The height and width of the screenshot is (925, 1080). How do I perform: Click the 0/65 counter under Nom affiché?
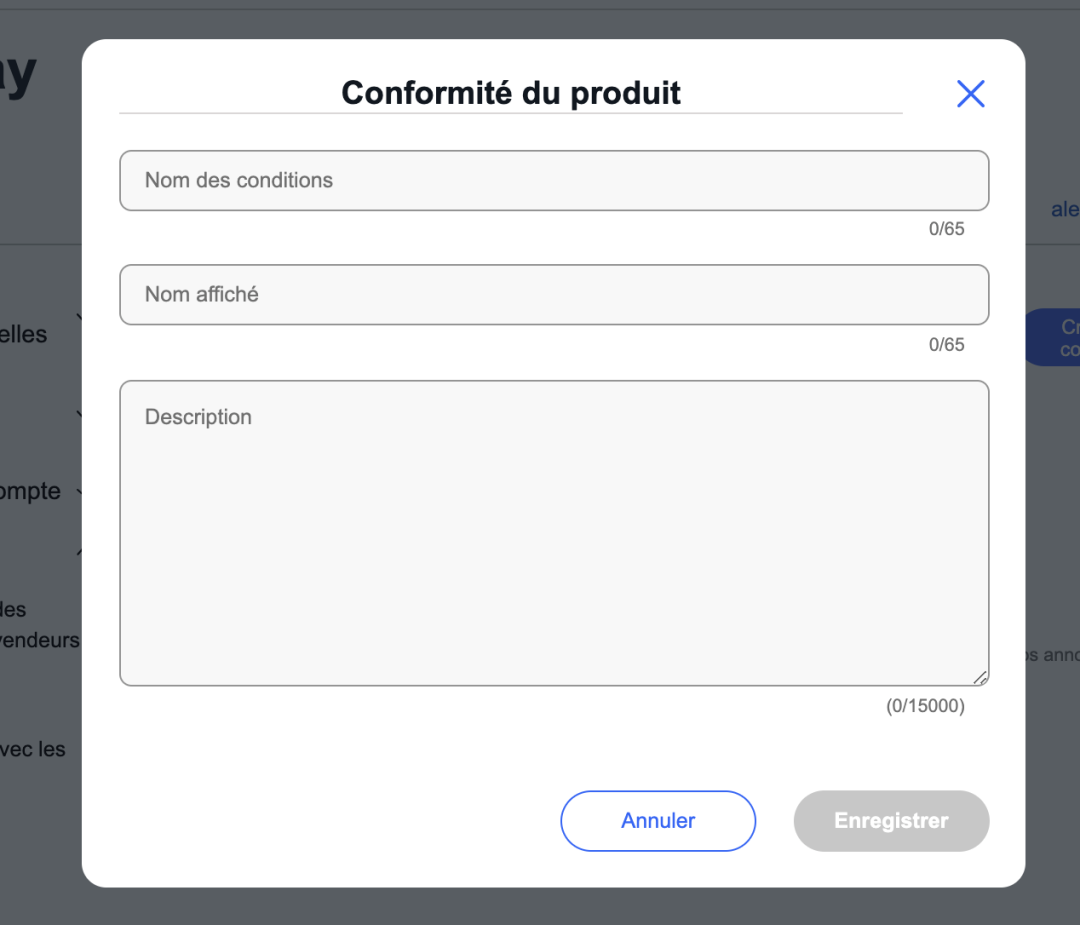946,345
